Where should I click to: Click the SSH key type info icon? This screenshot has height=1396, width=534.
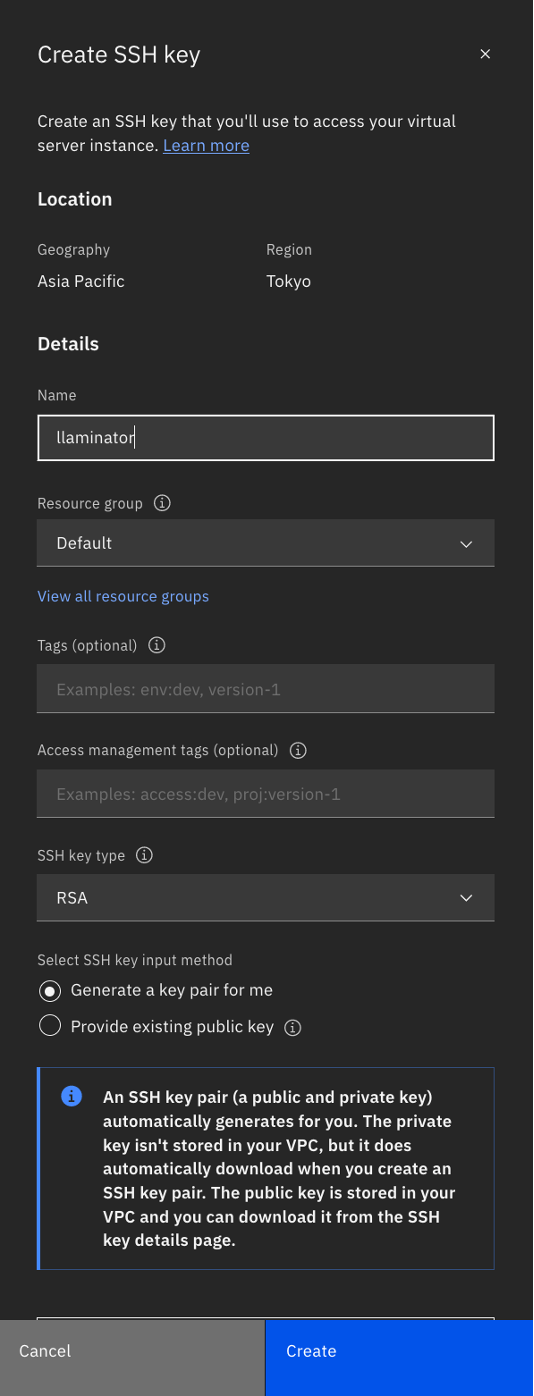coord(144,855)
